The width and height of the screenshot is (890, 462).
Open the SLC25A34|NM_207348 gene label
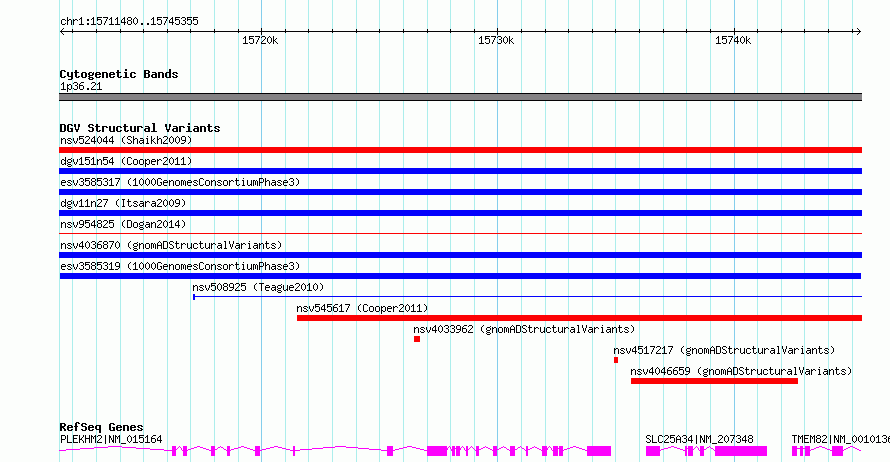coord(699,439)
